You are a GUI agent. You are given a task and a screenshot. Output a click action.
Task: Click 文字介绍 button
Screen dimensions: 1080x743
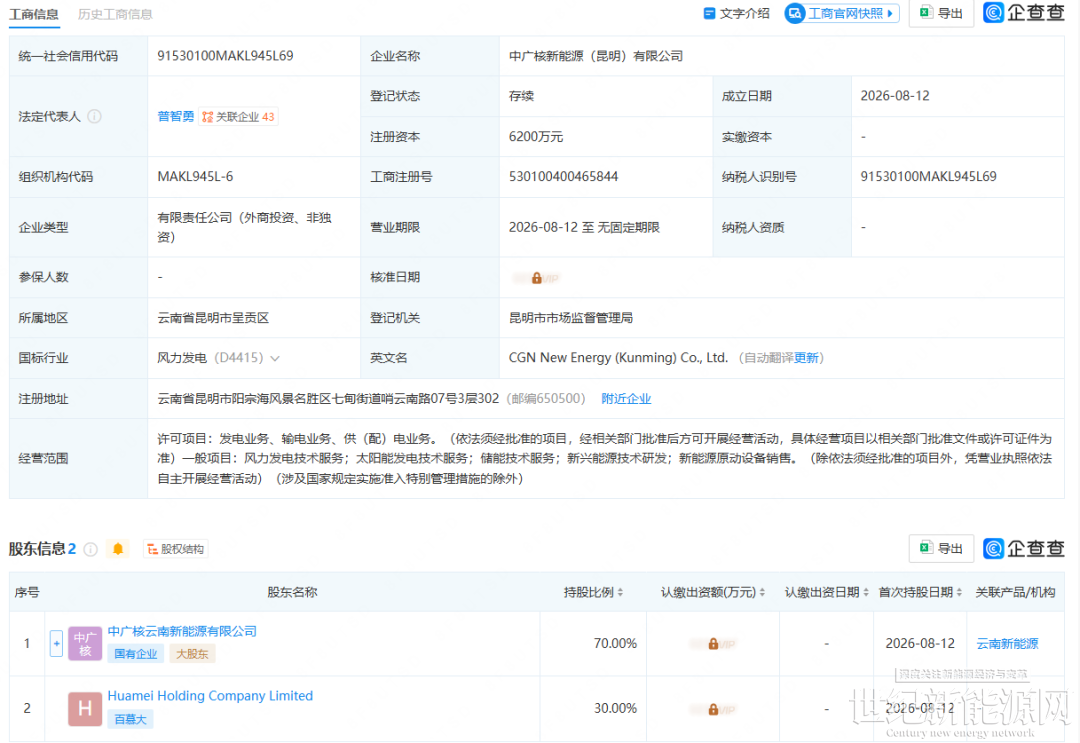click(x=736, y=13)
